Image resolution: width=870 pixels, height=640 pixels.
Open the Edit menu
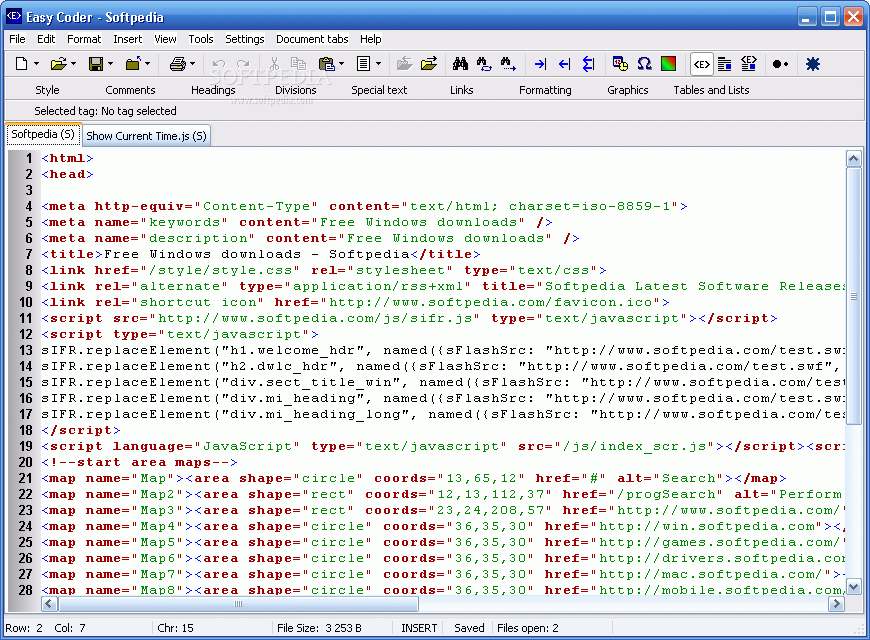pyautogui.click(x=46, y=39)
